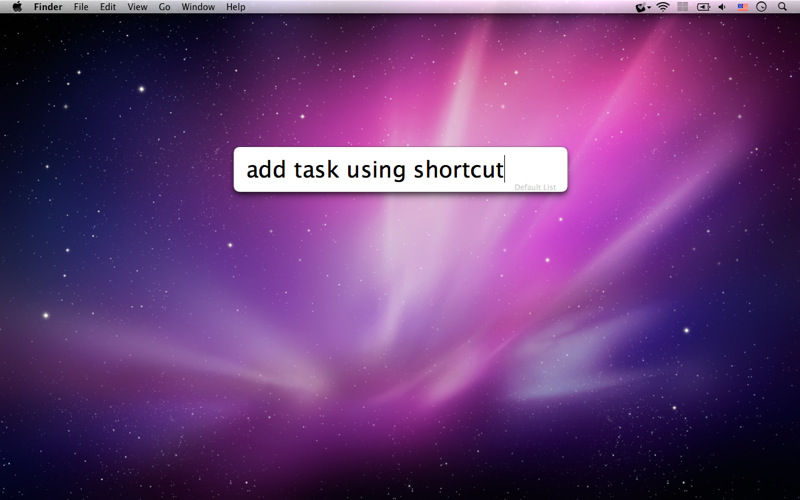Open the US flag input menu
Viewport: 800px width, 500px height.
[743, 7]
